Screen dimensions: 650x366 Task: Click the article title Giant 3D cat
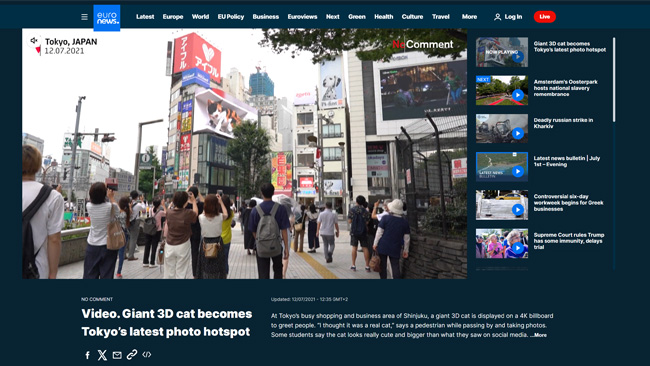click(167, 322)
